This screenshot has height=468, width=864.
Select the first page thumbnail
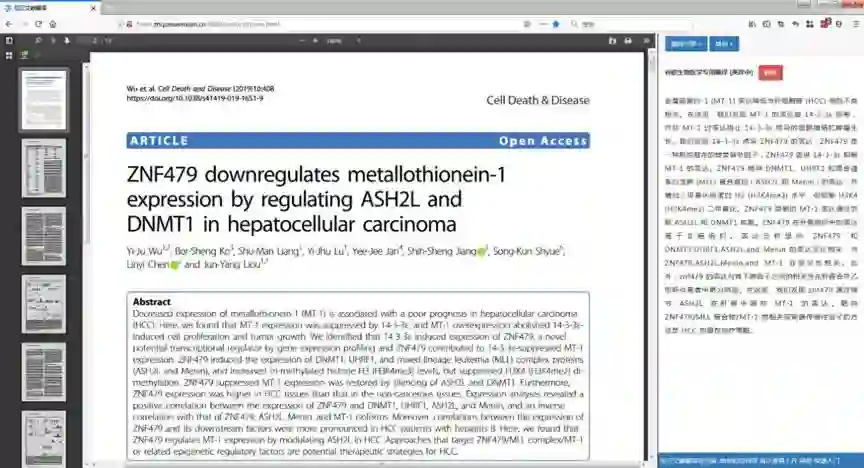click(x=44, y=100)
